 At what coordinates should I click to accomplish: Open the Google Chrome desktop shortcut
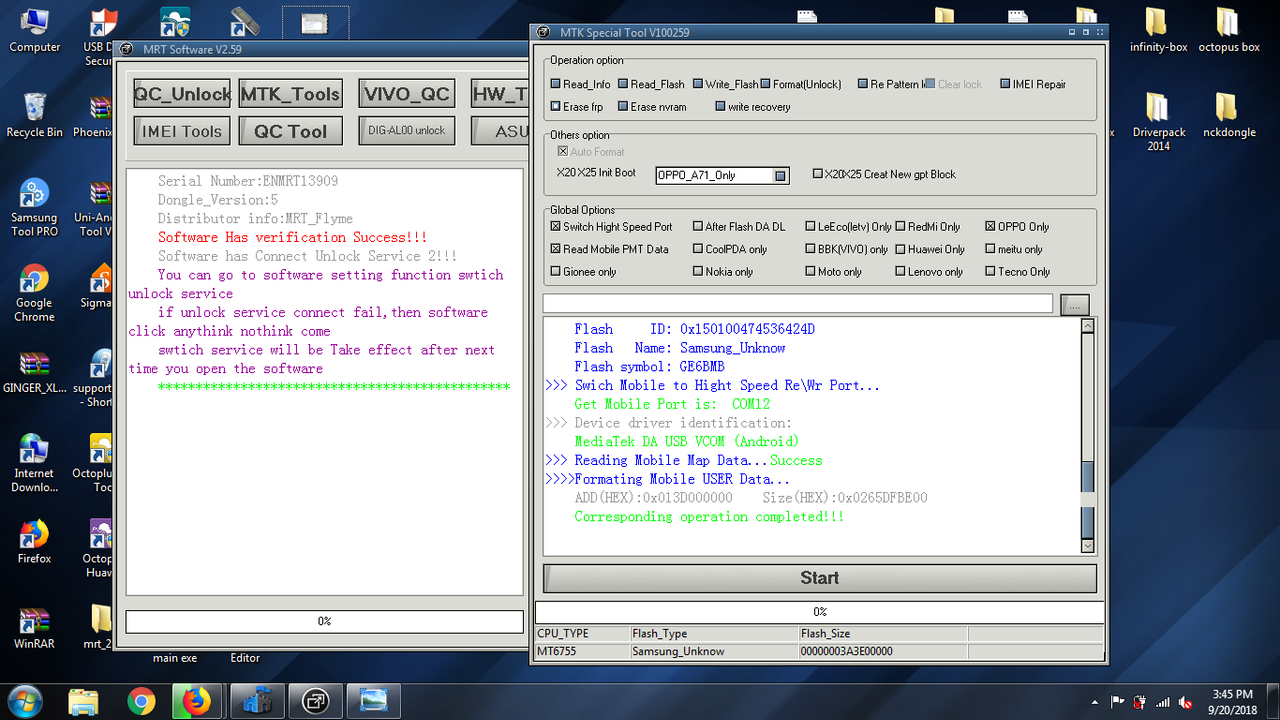pos(34,293)
